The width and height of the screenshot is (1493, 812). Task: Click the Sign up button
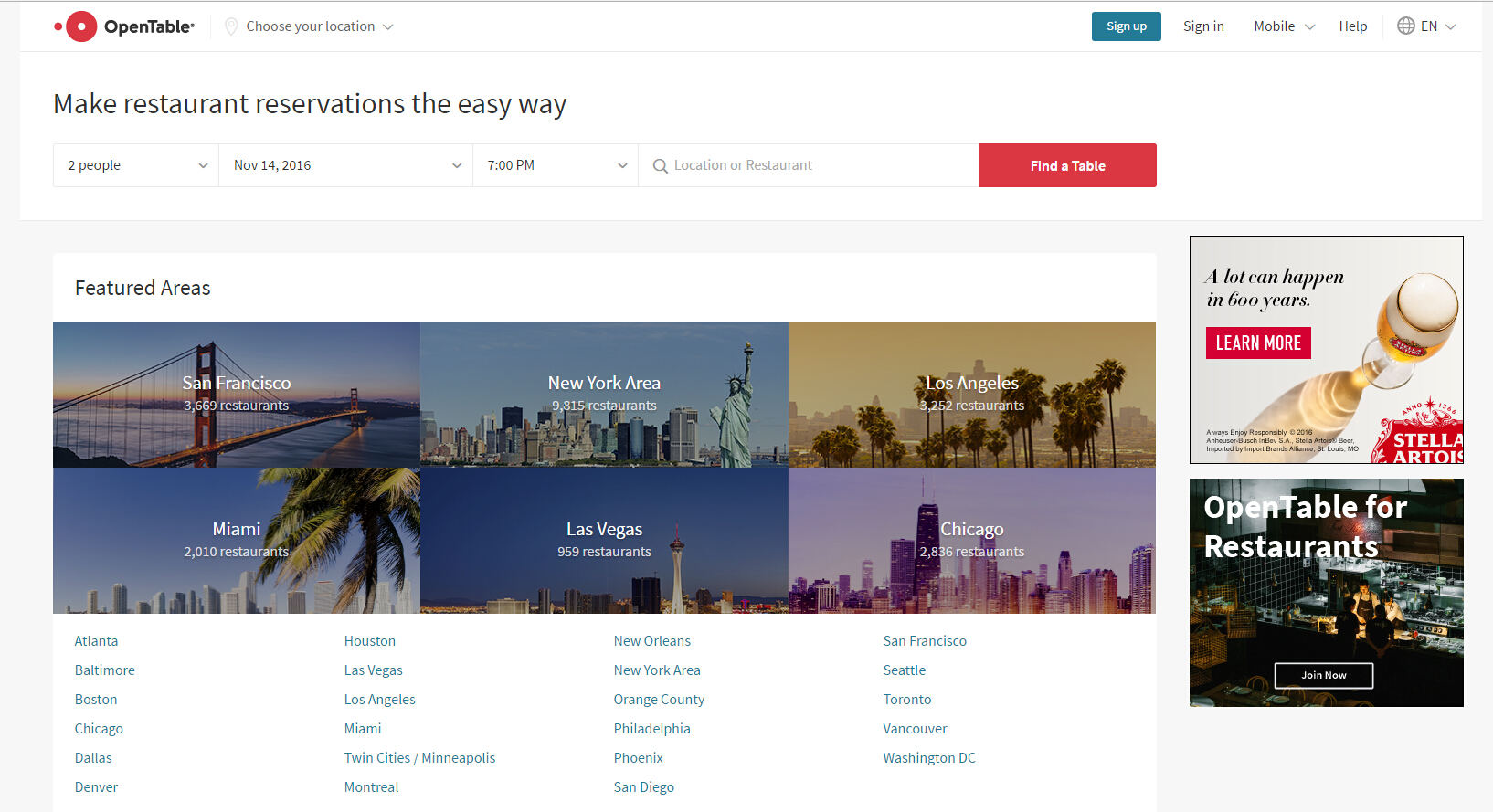(x=1127, y=26)
